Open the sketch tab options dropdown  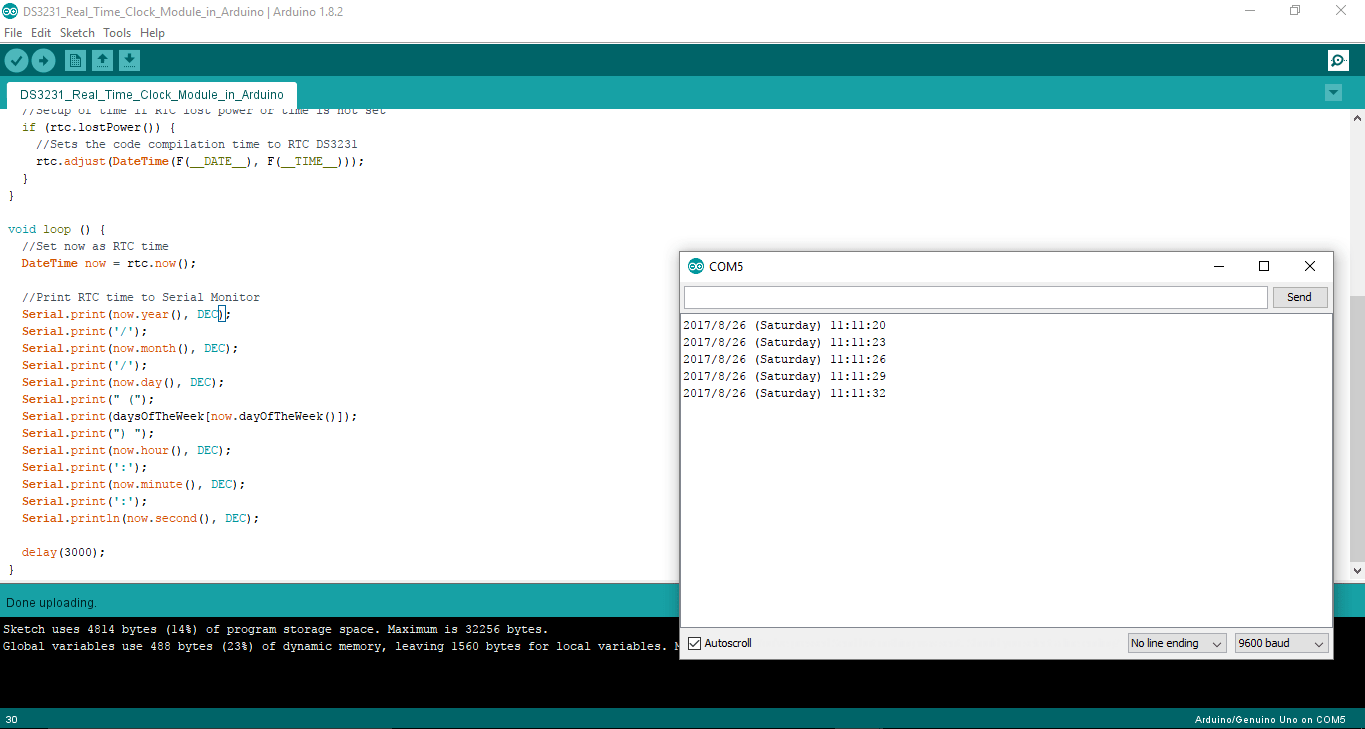(x=1333, y=91)
